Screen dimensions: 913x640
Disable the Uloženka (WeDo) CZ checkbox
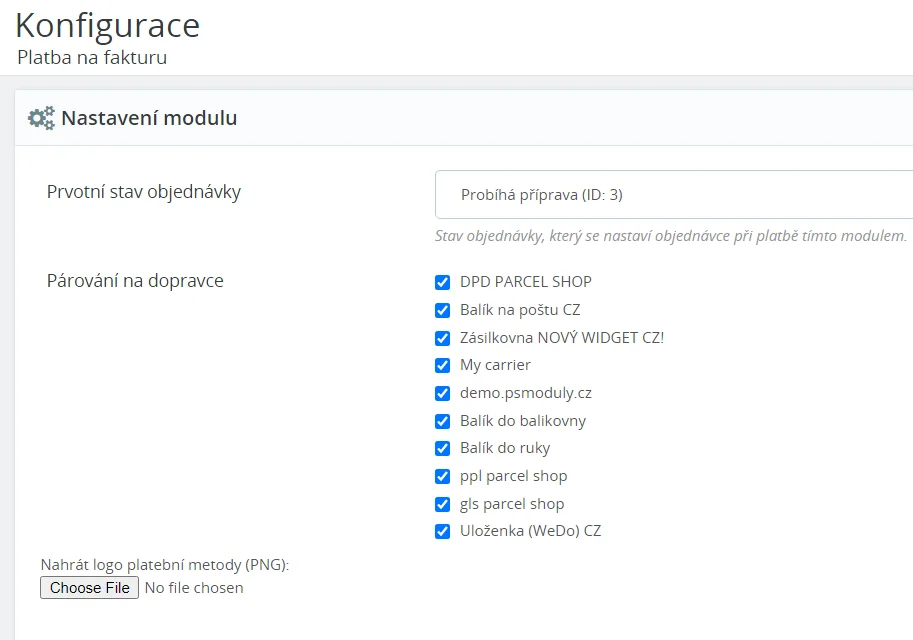442,531
